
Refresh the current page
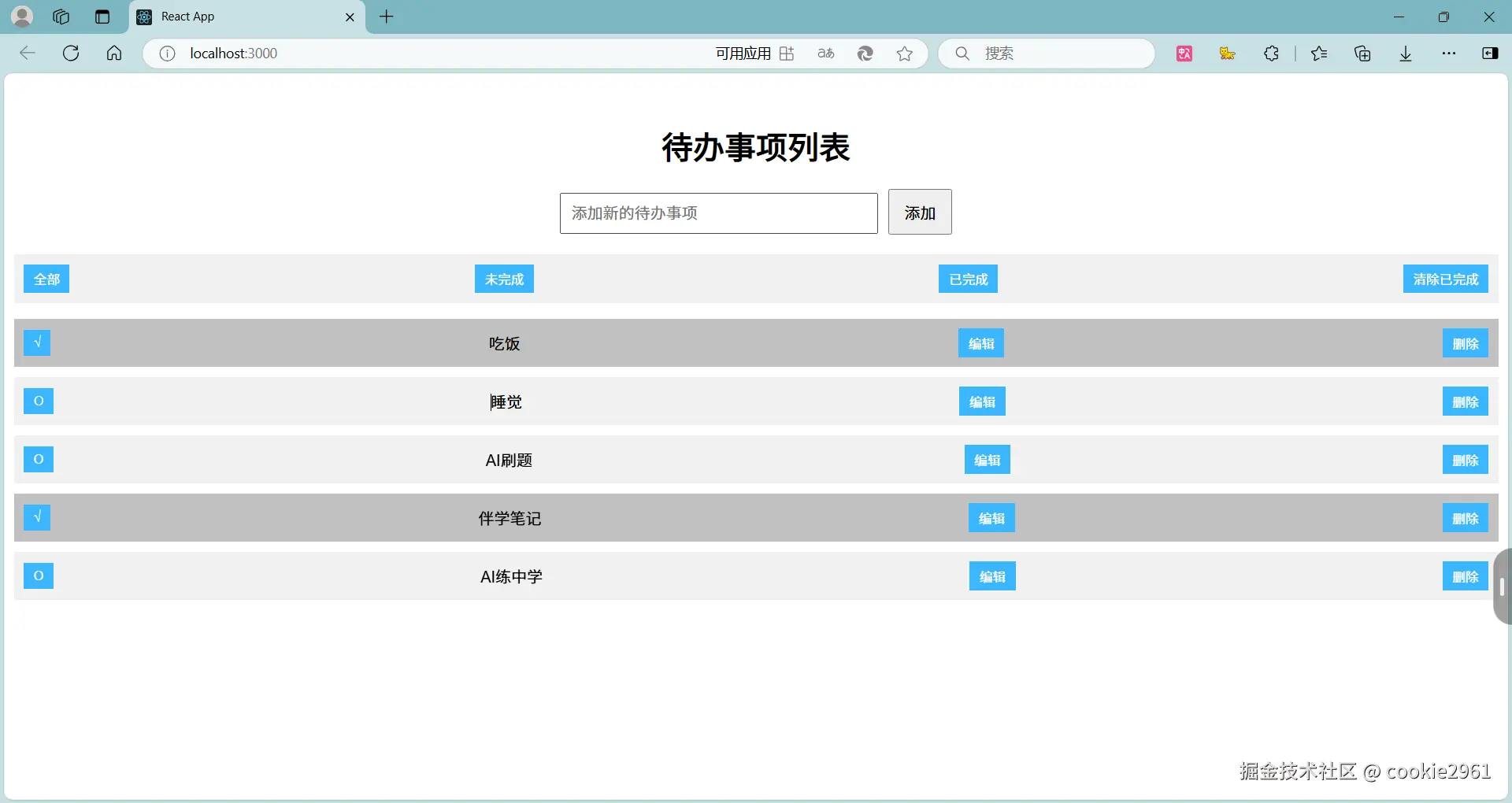tap(71, 53)
